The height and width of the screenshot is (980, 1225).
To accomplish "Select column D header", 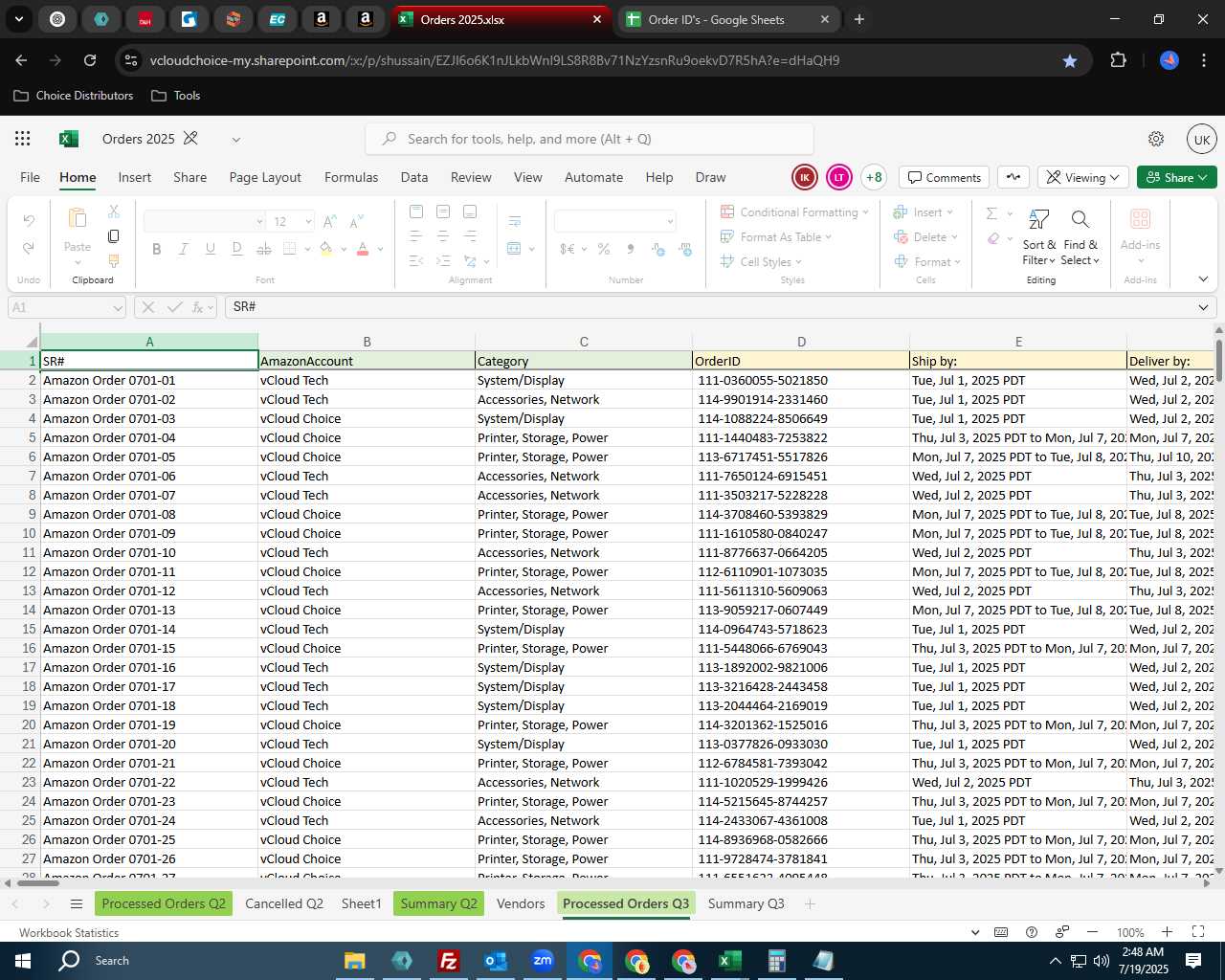I will (801, 342).
